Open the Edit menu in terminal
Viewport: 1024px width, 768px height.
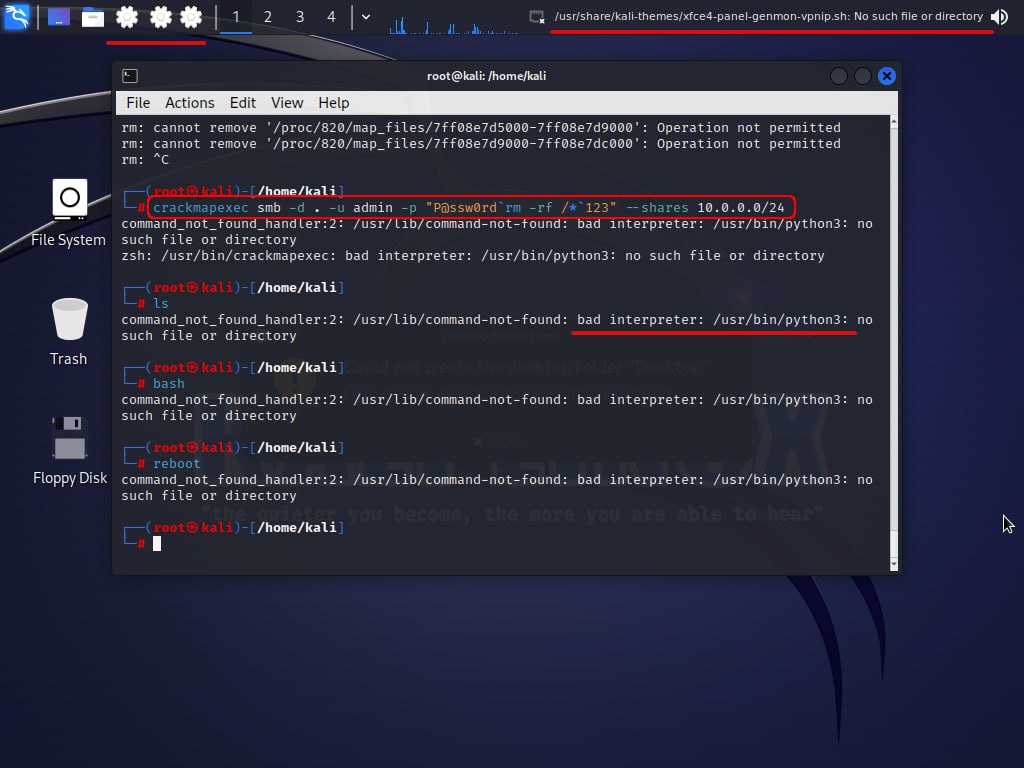coord(242,103)
